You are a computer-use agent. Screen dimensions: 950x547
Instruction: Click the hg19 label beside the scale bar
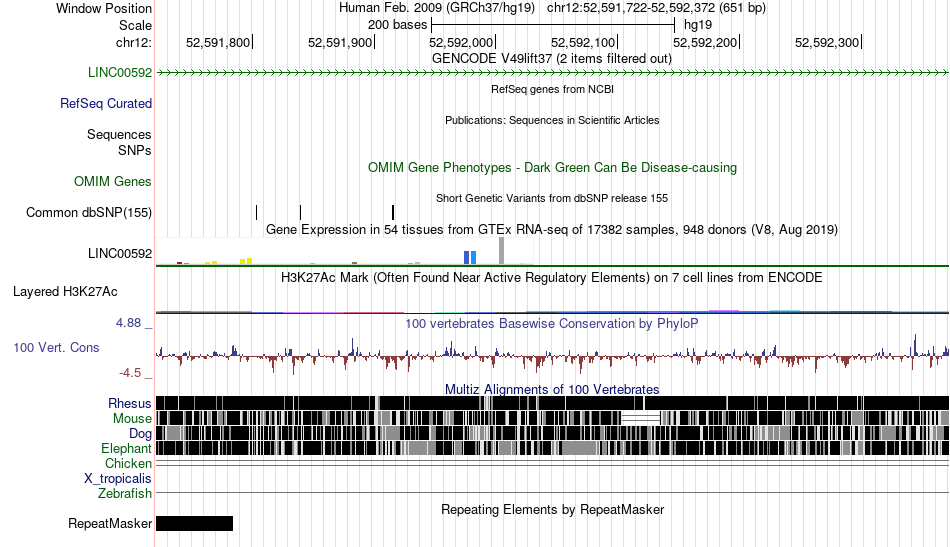tap(698, 25)
